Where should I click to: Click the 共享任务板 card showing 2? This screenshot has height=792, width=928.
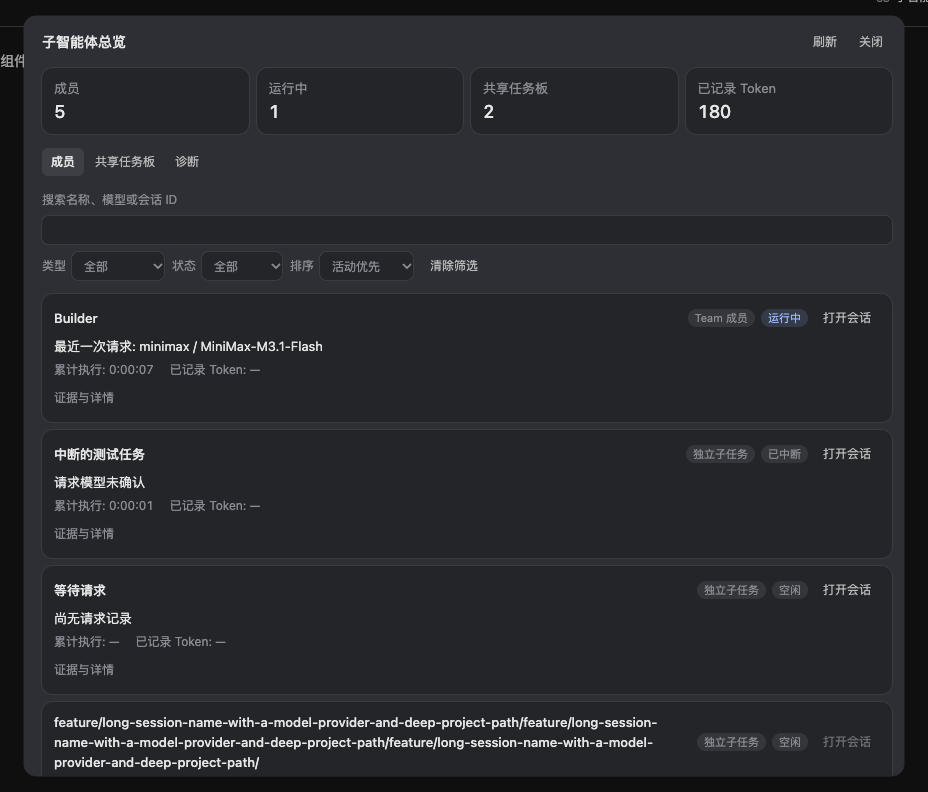click(x=574, y=101)
